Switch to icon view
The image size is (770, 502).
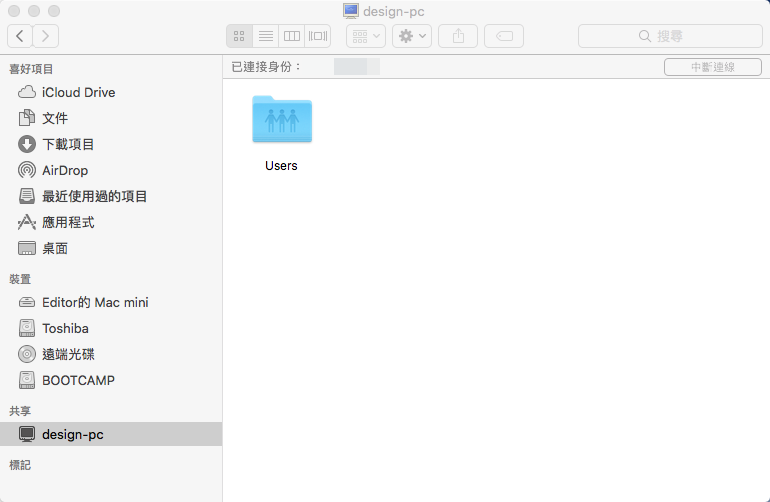click(x=239, y=36)
